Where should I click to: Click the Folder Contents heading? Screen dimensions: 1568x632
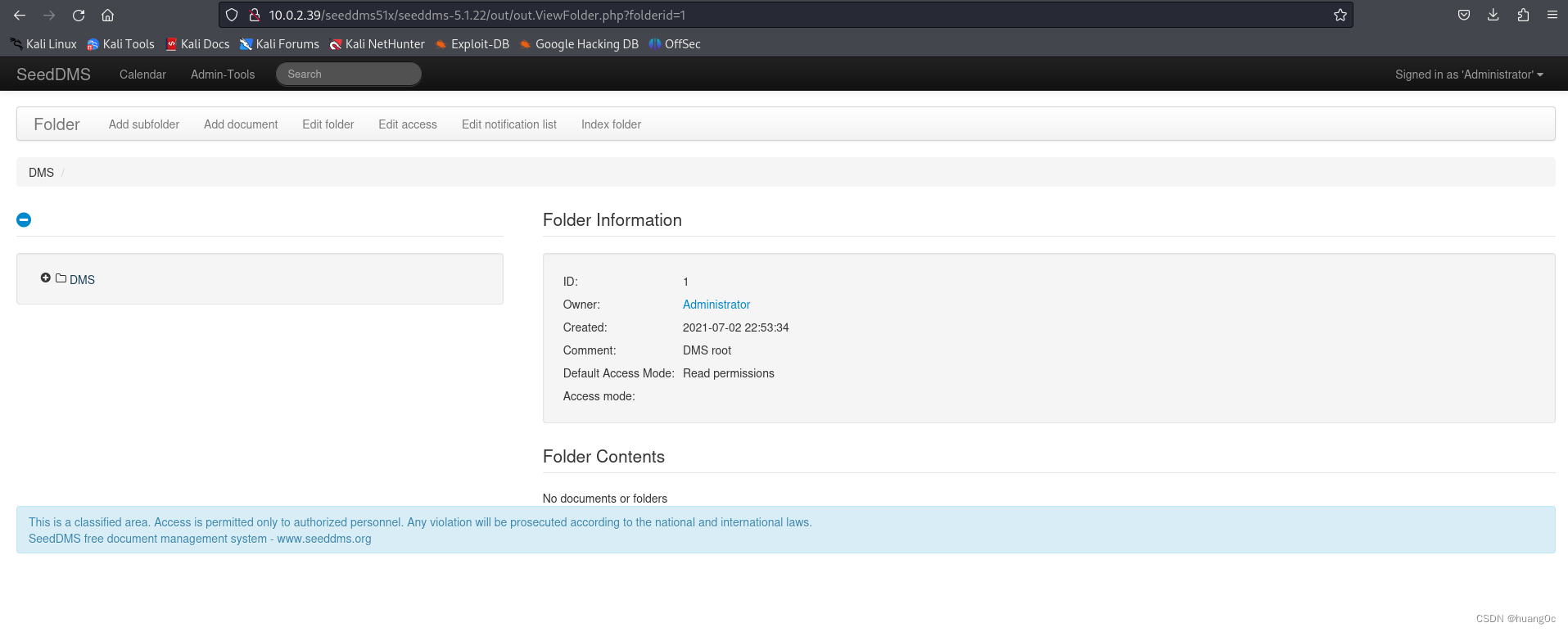[x=603, y=457]
